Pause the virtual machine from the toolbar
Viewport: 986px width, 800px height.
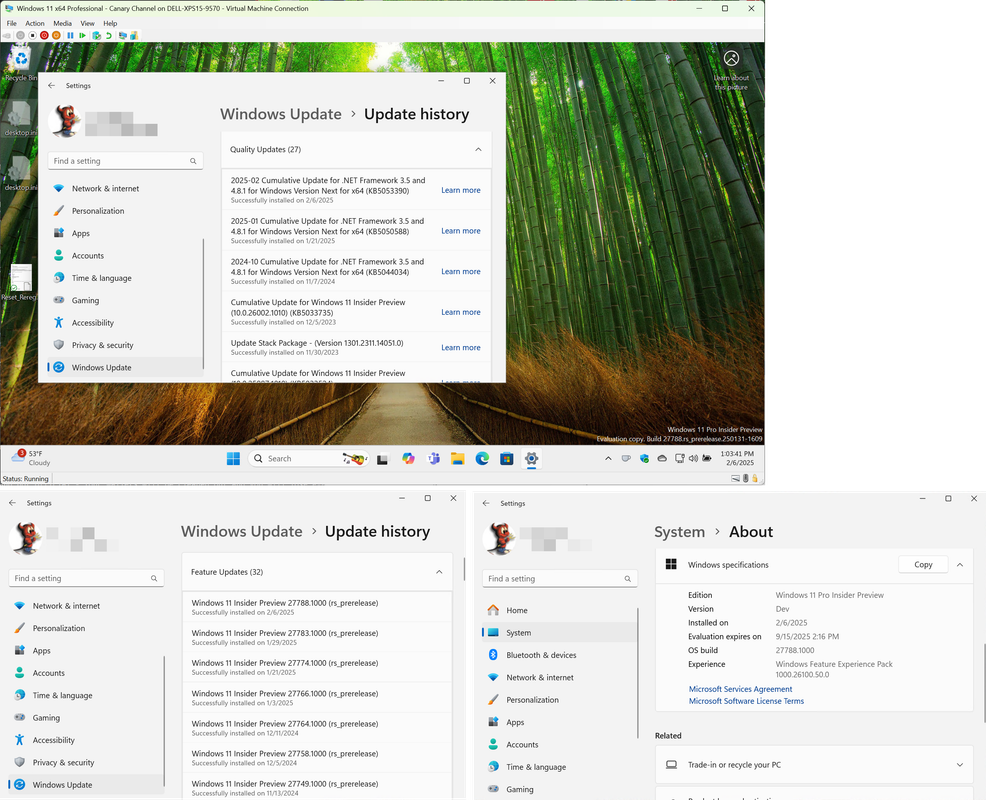tap(70, 35)
